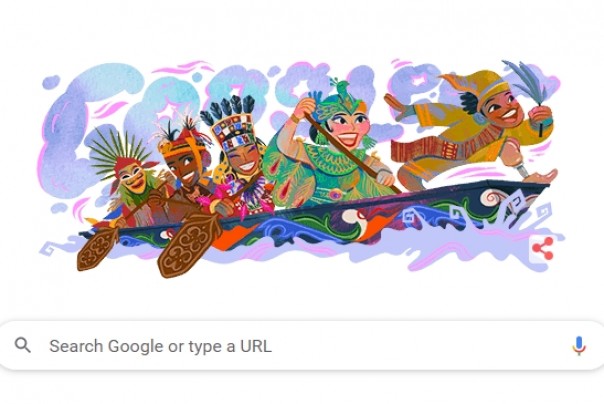
Task: Click the yellow-robed dancer at the boat's bow
Action: tap(474, 127)
